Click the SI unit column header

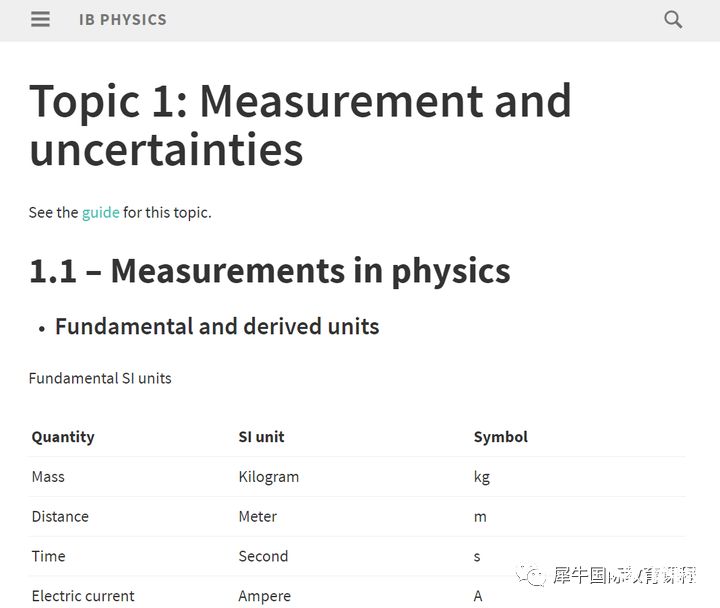[x=261, y=437]
